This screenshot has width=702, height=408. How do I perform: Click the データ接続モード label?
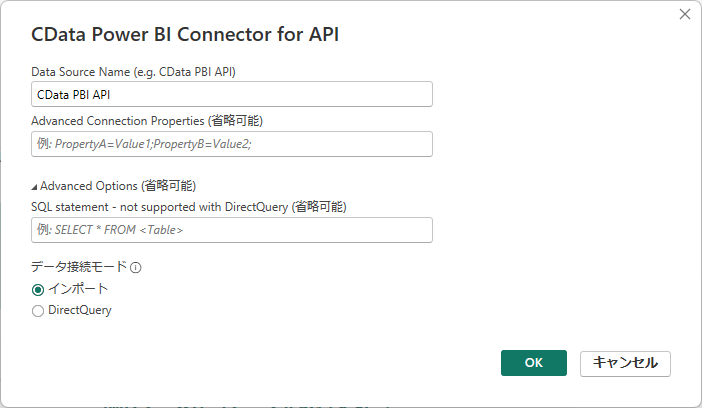pyautogui.click(x=79, y=267)
